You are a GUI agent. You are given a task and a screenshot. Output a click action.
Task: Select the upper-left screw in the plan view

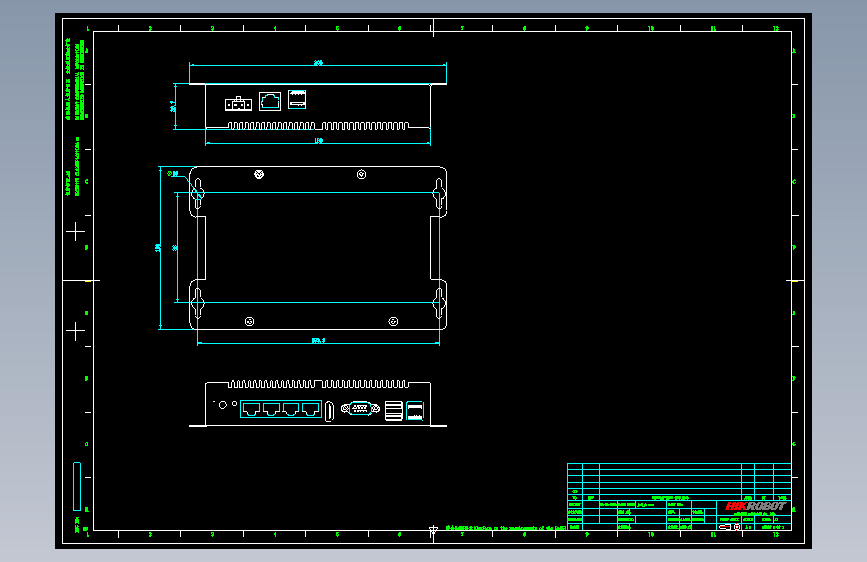click(259, 174)
